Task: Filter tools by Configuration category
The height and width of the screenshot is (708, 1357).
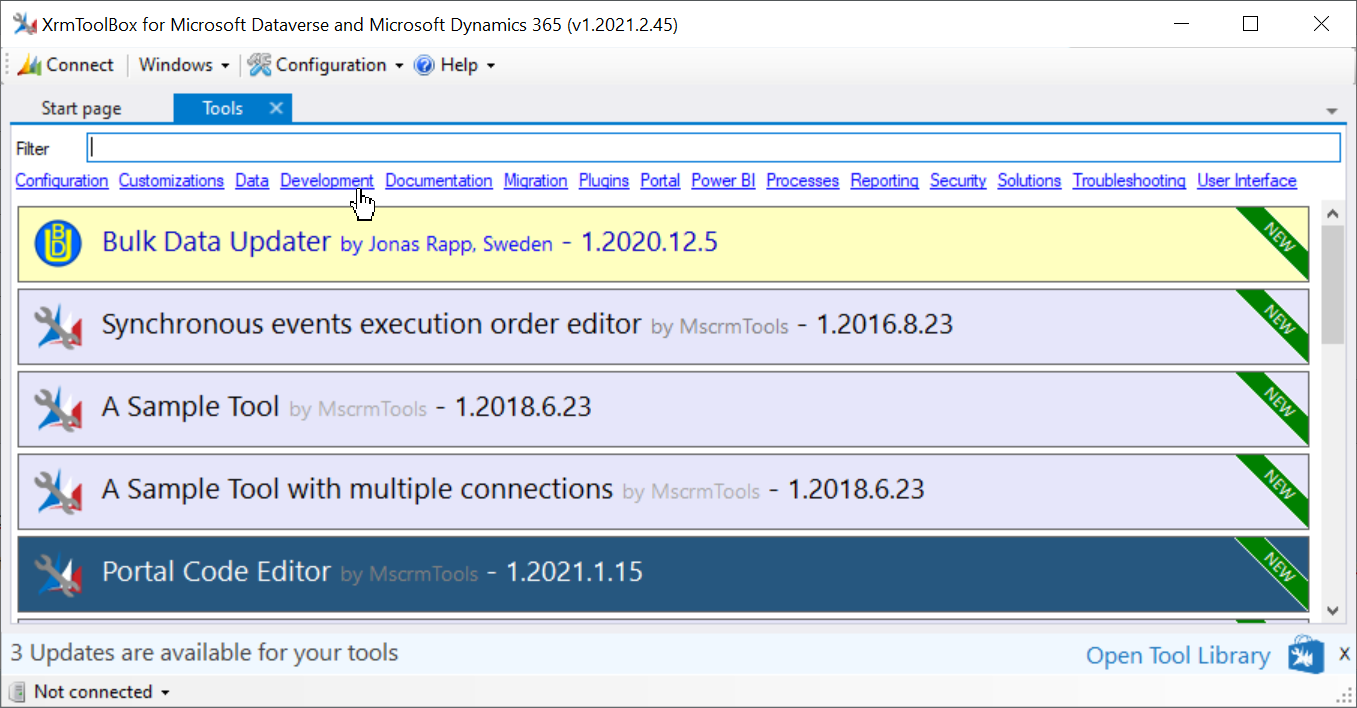Action: 62,181
